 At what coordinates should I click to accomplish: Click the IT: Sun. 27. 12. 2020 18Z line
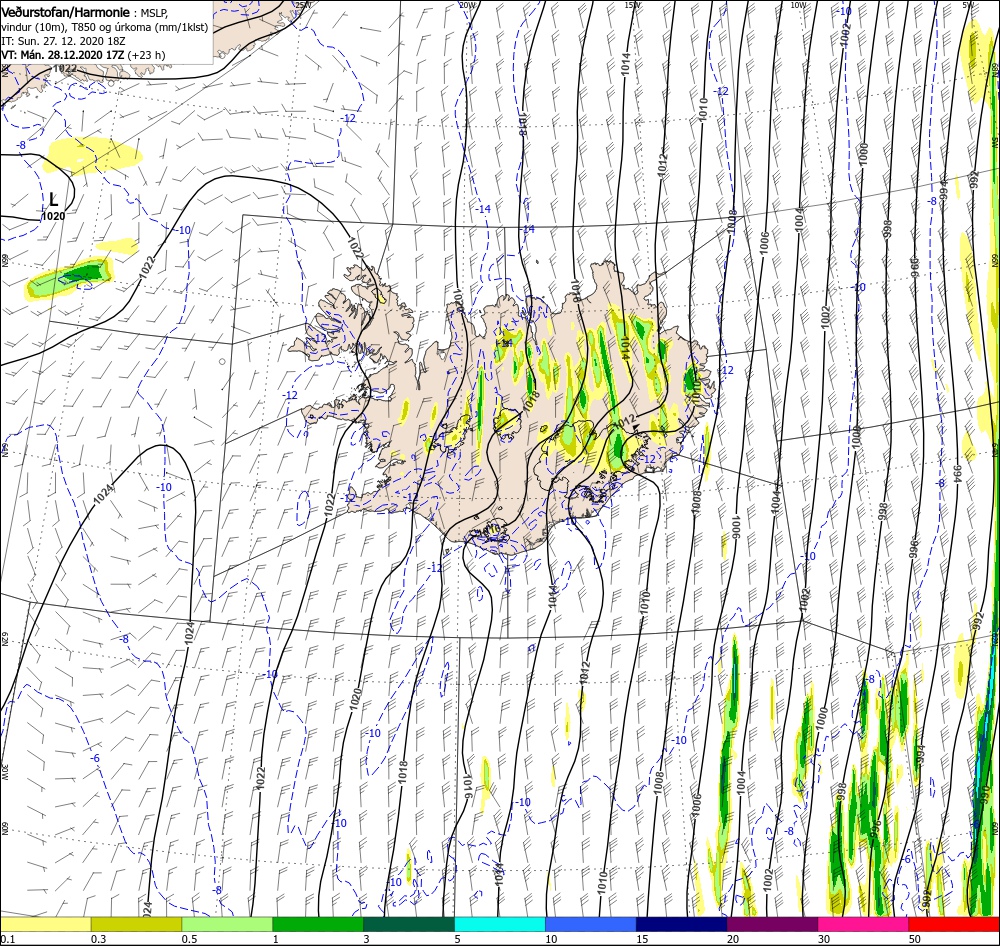[63, 41]
